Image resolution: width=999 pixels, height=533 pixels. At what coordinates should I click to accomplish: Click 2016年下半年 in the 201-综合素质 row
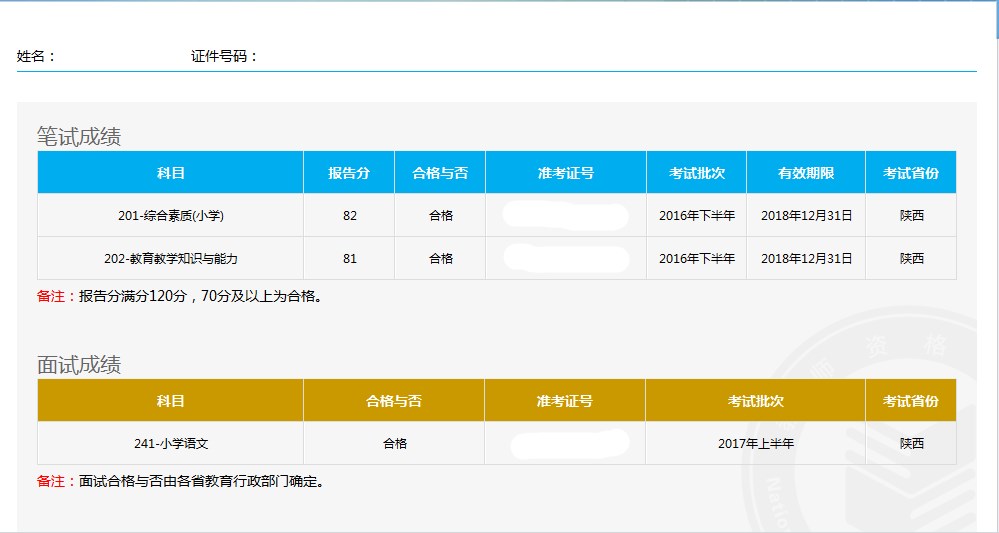coord(696,216)
